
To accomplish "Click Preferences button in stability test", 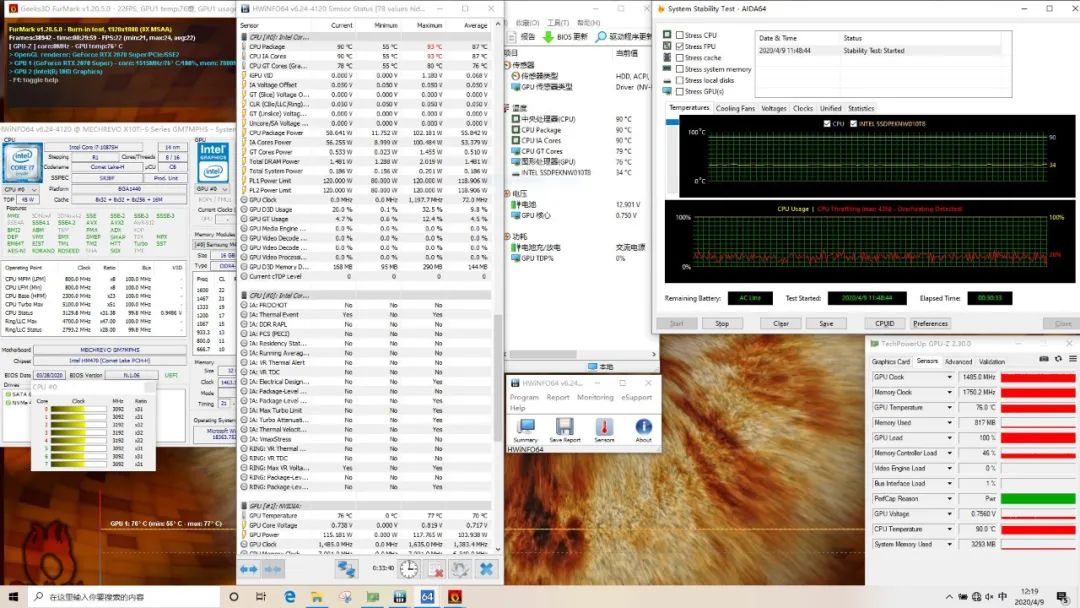I will [x=931, y=323].
